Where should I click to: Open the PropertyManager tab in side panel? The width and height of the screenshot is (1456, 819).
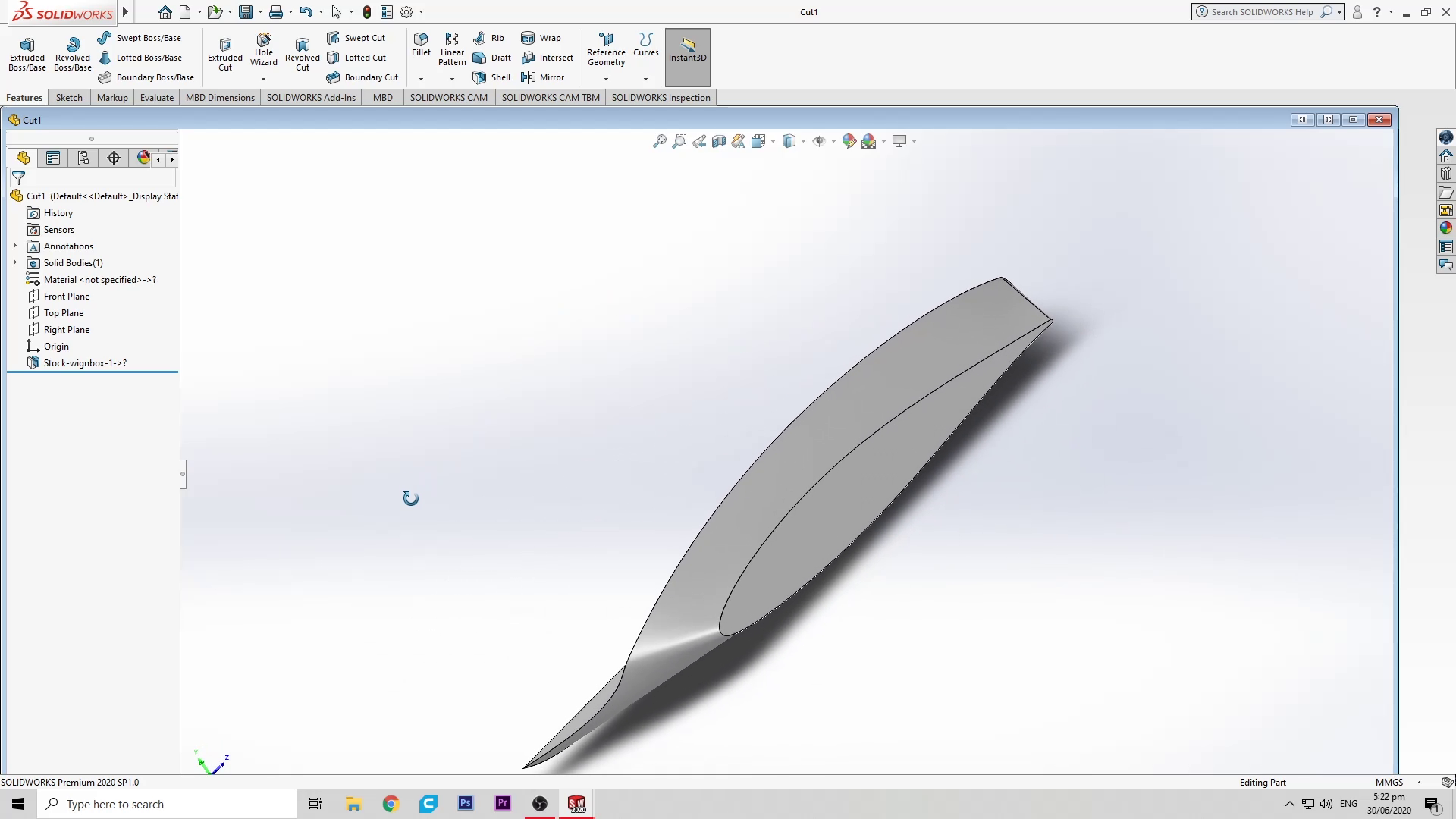53,158
